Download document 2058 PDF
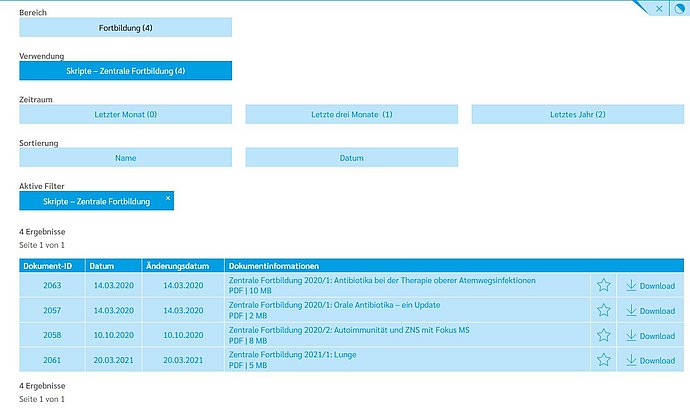The height and width of the screenshot is (408, 690). (650, 336)
